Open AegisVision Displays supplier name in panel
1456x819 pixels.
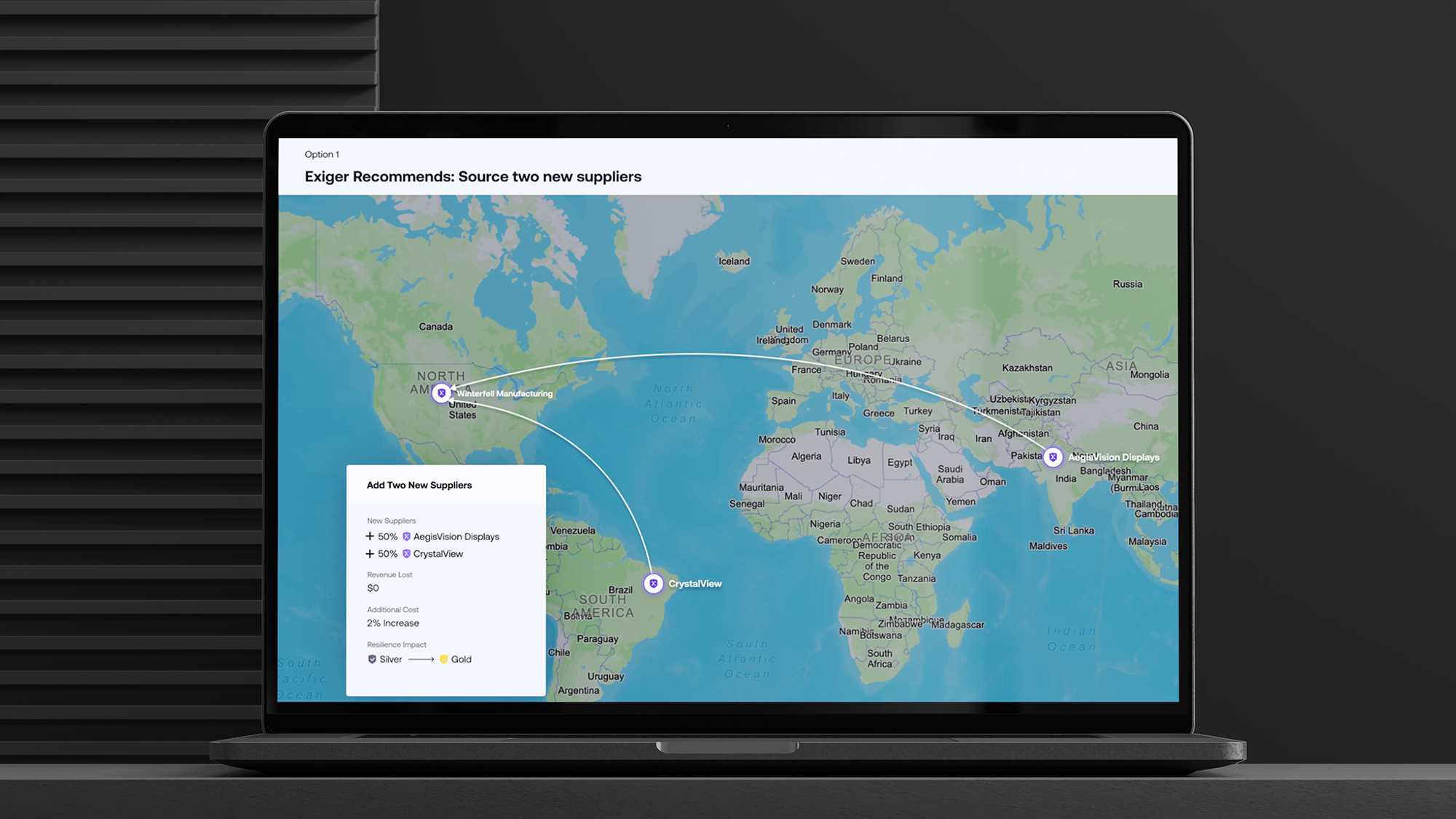point(456,537)
